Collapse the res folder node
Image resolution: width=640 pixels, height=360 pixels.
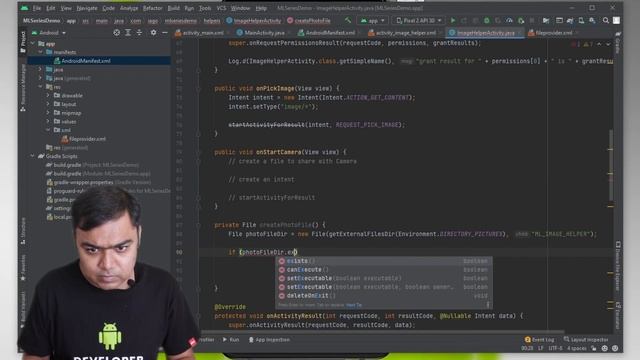pyautogui.click(x=40, y=87)
